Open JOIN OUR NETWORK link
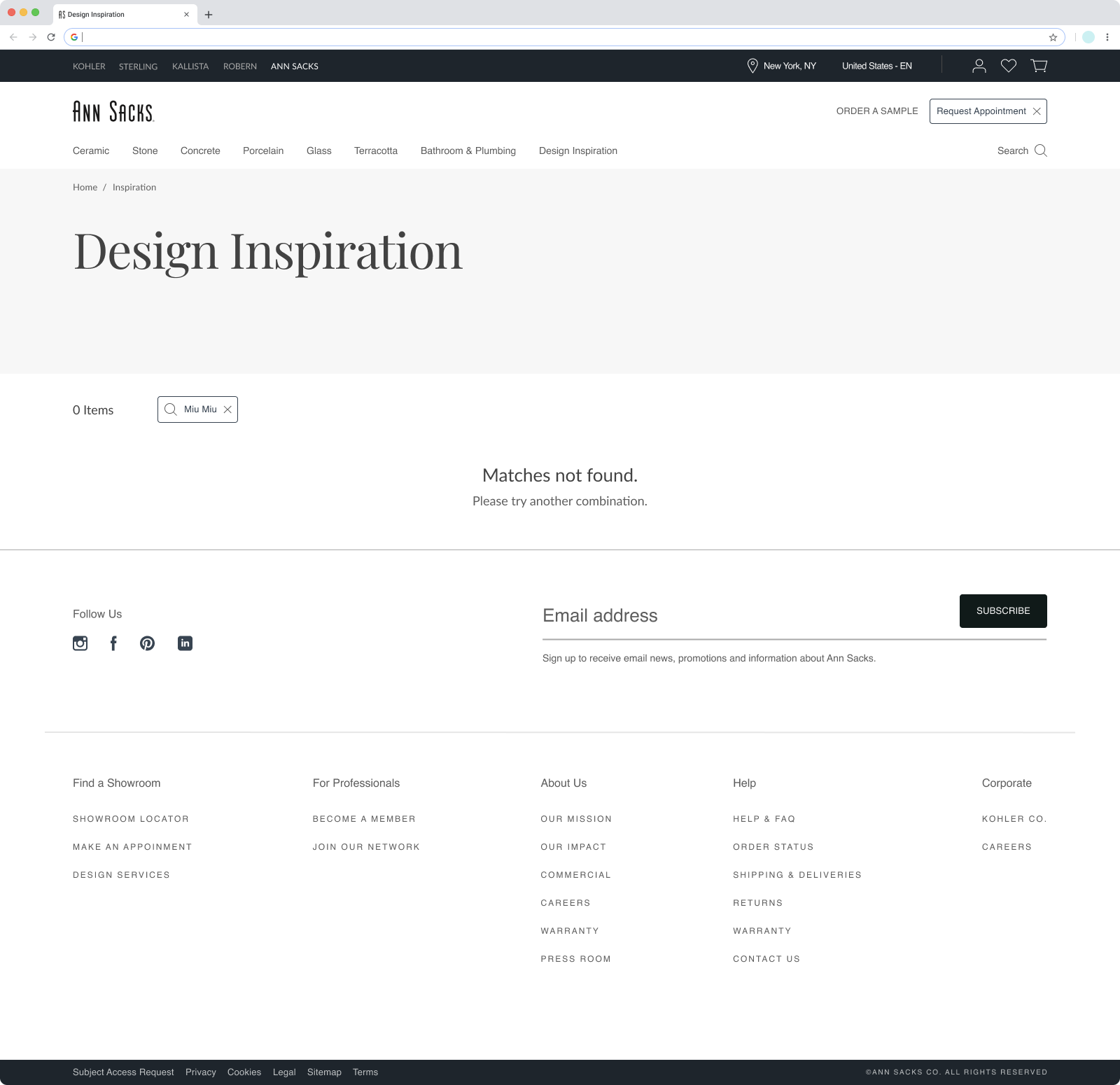This screenshot has width=1120, height=1085. click(366, 847)
